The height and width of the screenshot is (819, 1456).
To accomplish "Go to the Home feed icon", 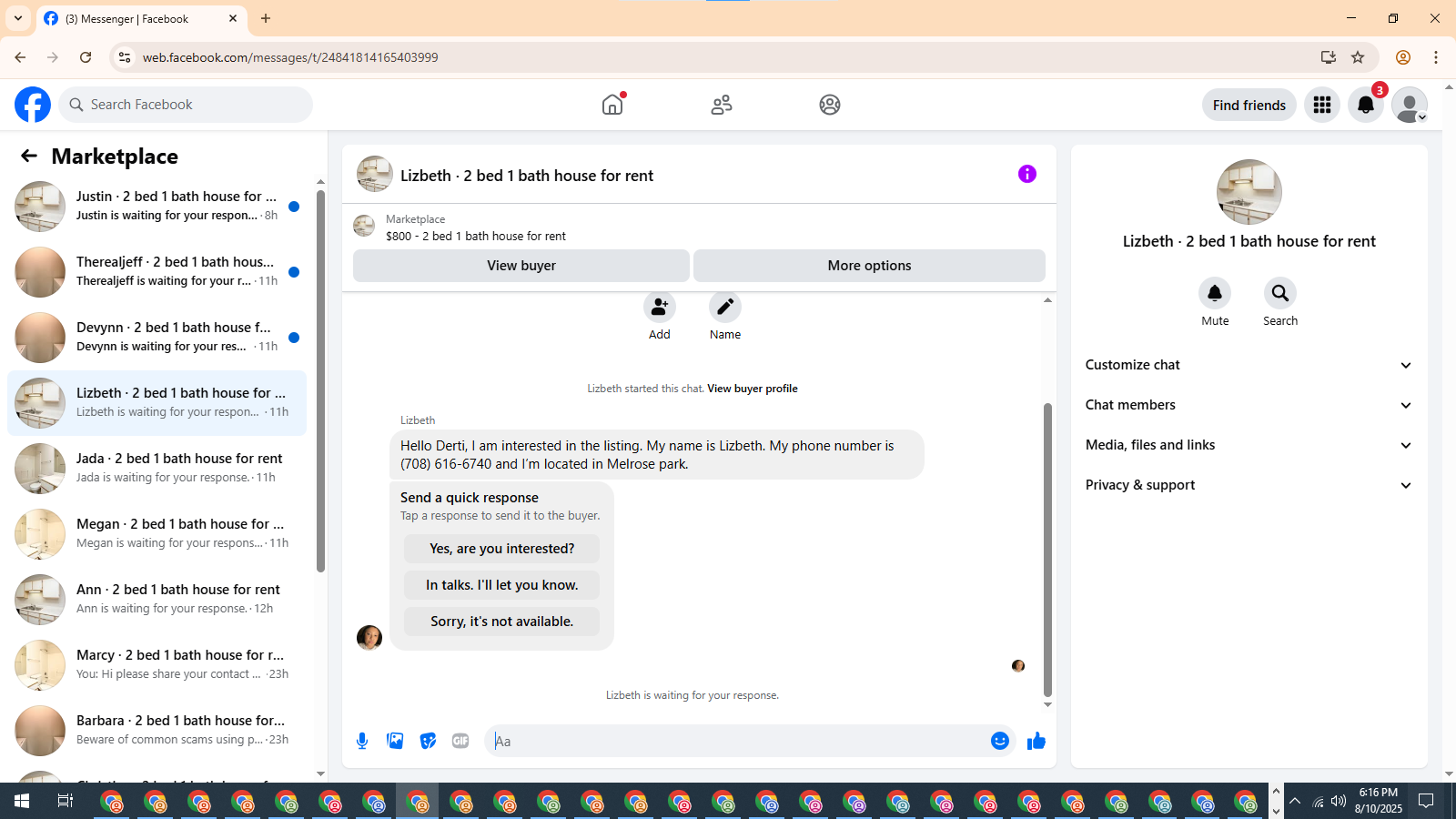I will click(x=612, y=105).
